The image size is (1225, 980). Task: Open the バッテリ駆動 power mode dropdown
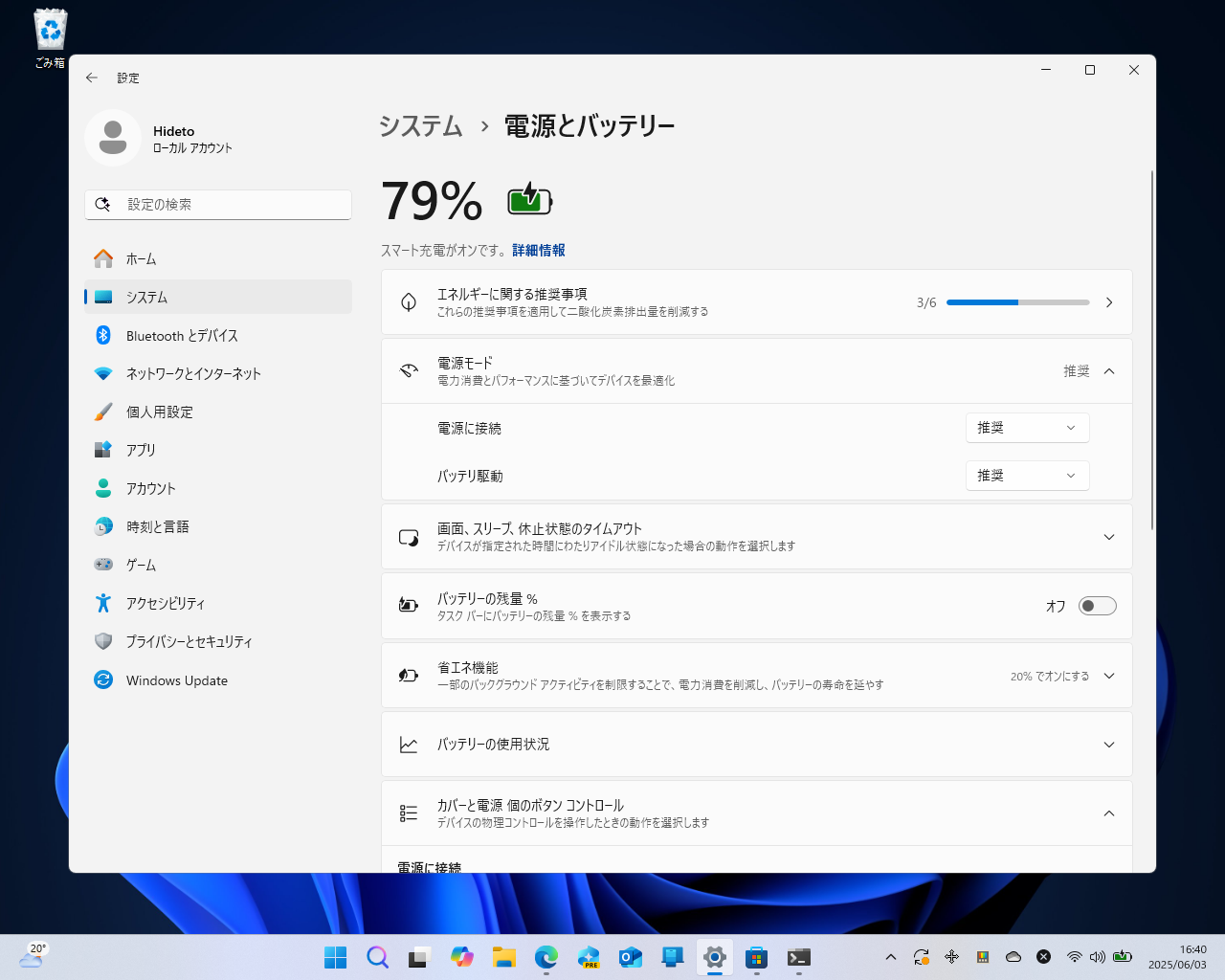pos(1027,475)
